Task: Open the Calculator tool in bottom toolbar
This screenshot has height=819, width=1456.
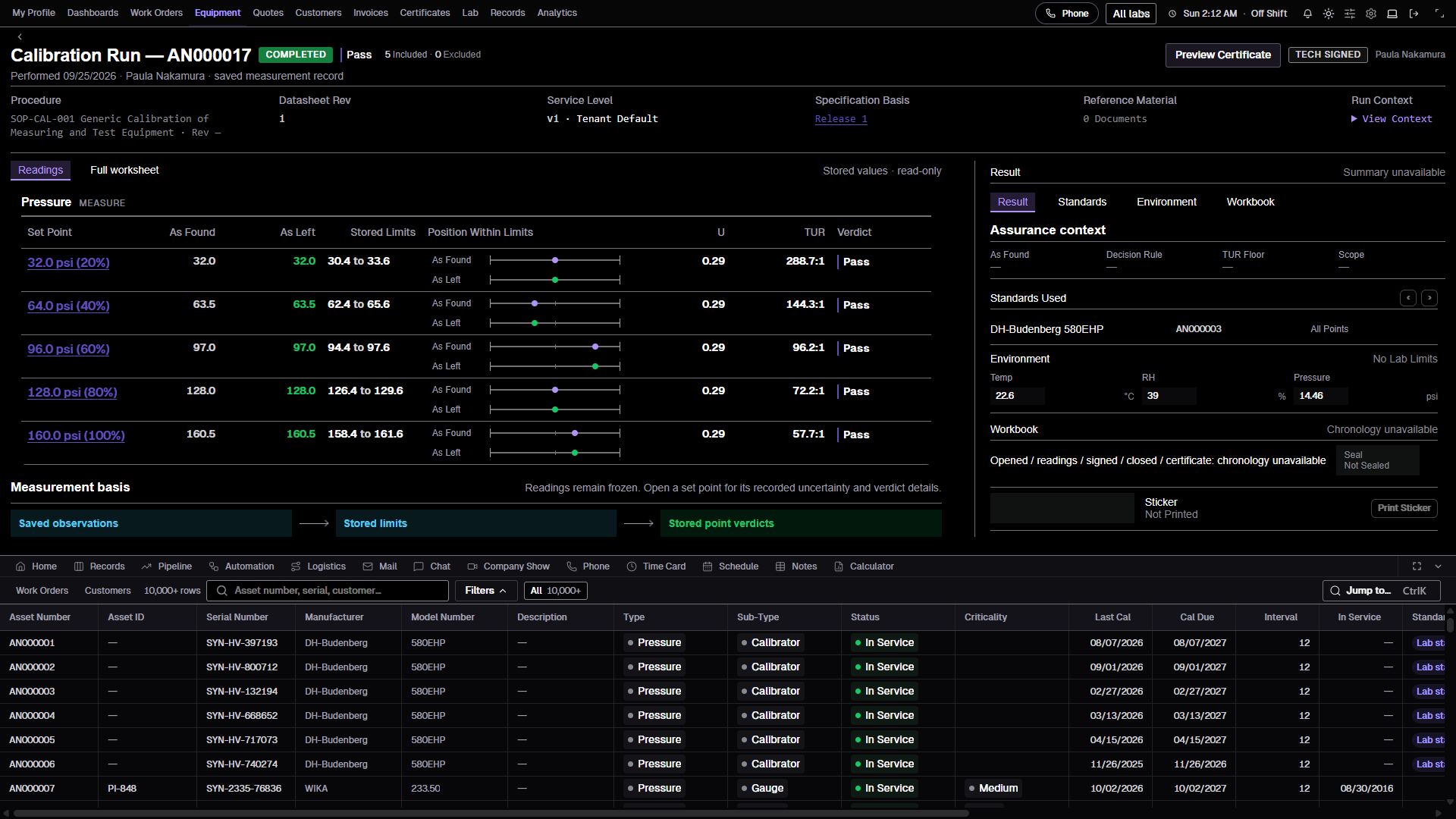Action: (864, 566)
